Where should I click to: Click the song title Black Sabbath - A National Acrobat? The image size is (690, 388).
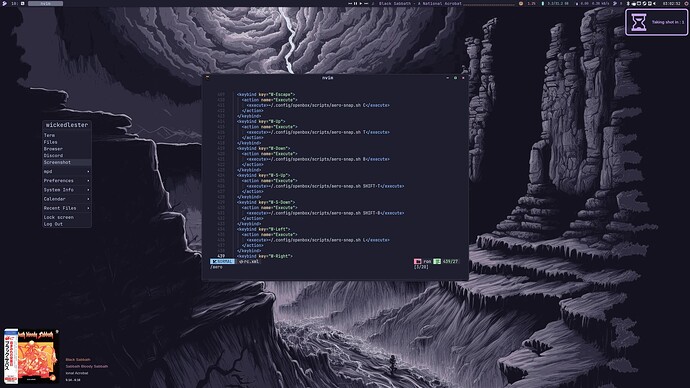point(420,4)
